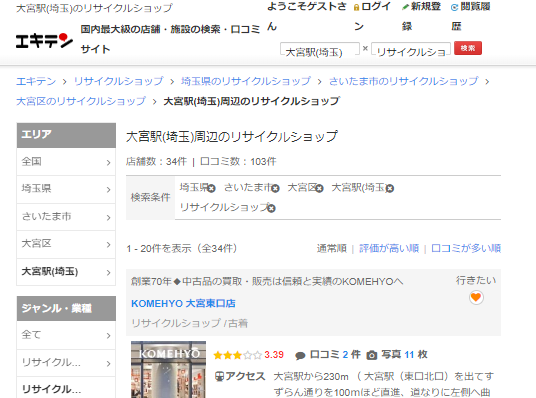Remove the リサイクルショップ search condition
This screenshot has width=536, height=398.
pos(271,208)
